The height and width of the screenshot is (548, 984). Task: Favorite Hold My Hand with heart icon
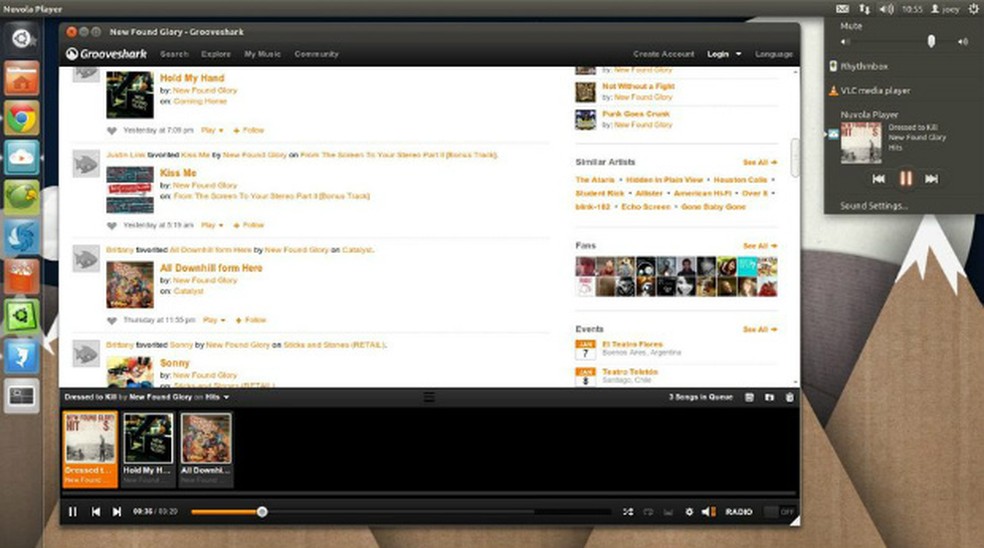[112, 131]
